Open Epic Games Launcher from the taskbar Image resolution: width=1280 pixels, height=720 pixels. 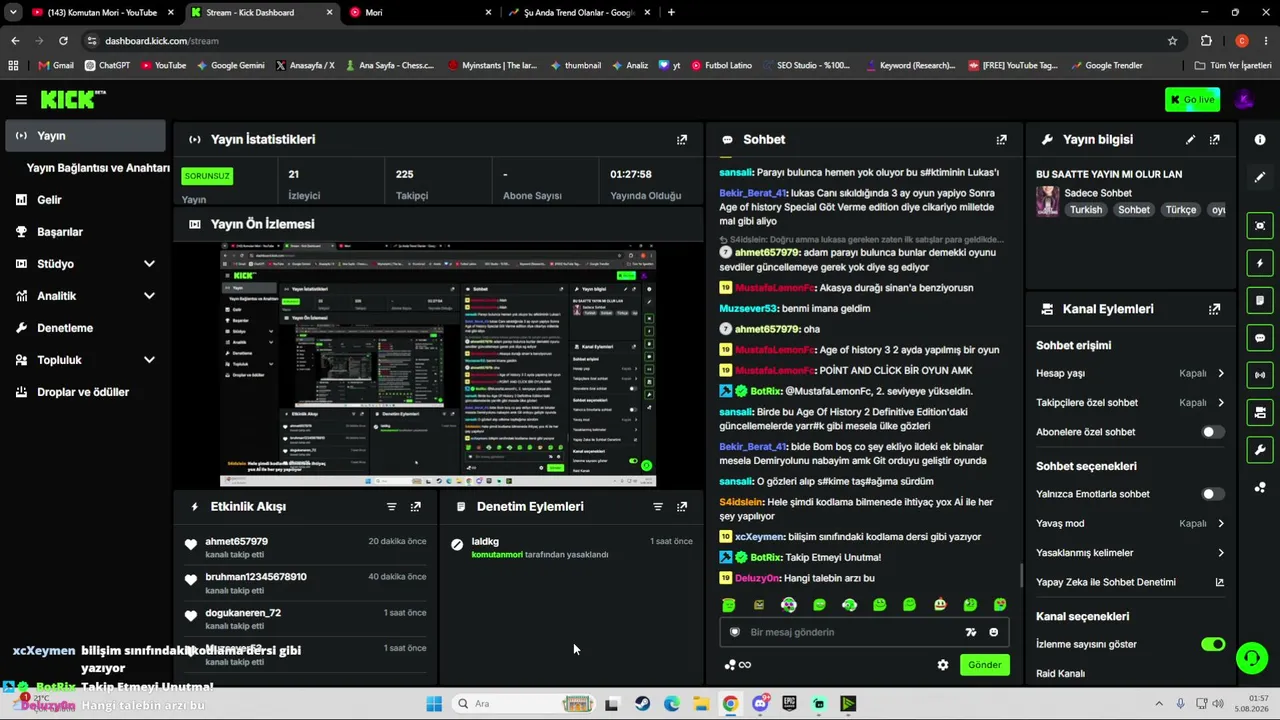click(x=789, y=704)
